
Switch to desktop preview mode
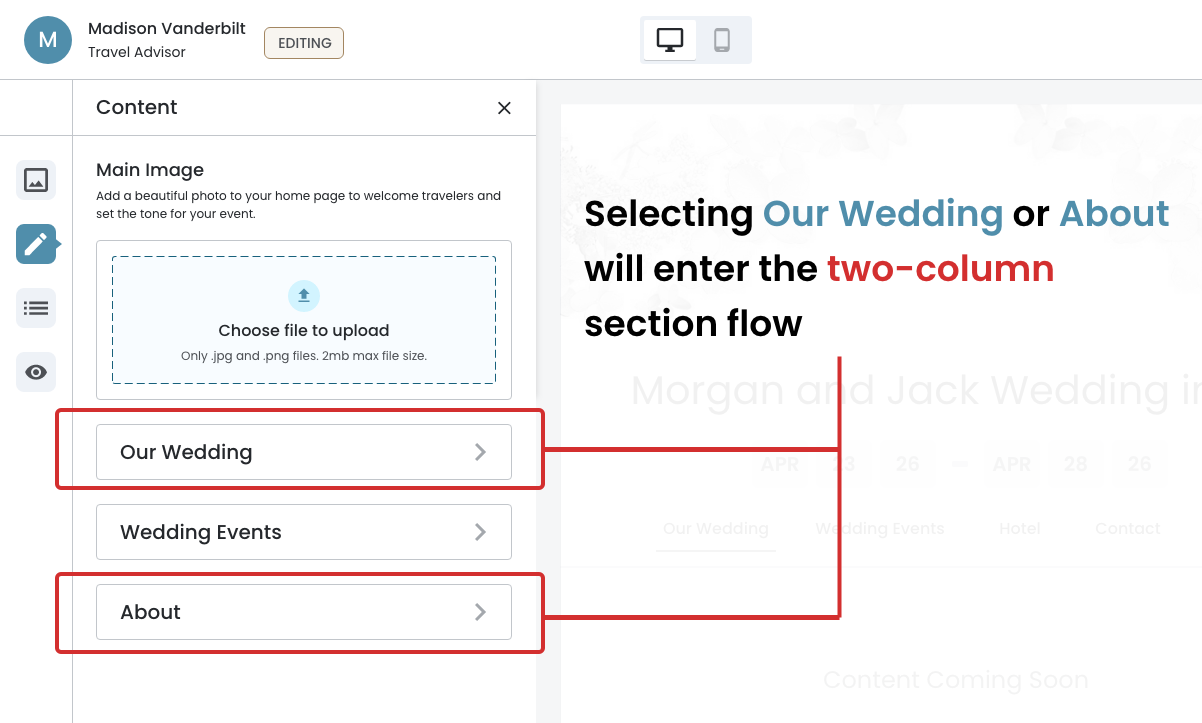coord(670,40)
